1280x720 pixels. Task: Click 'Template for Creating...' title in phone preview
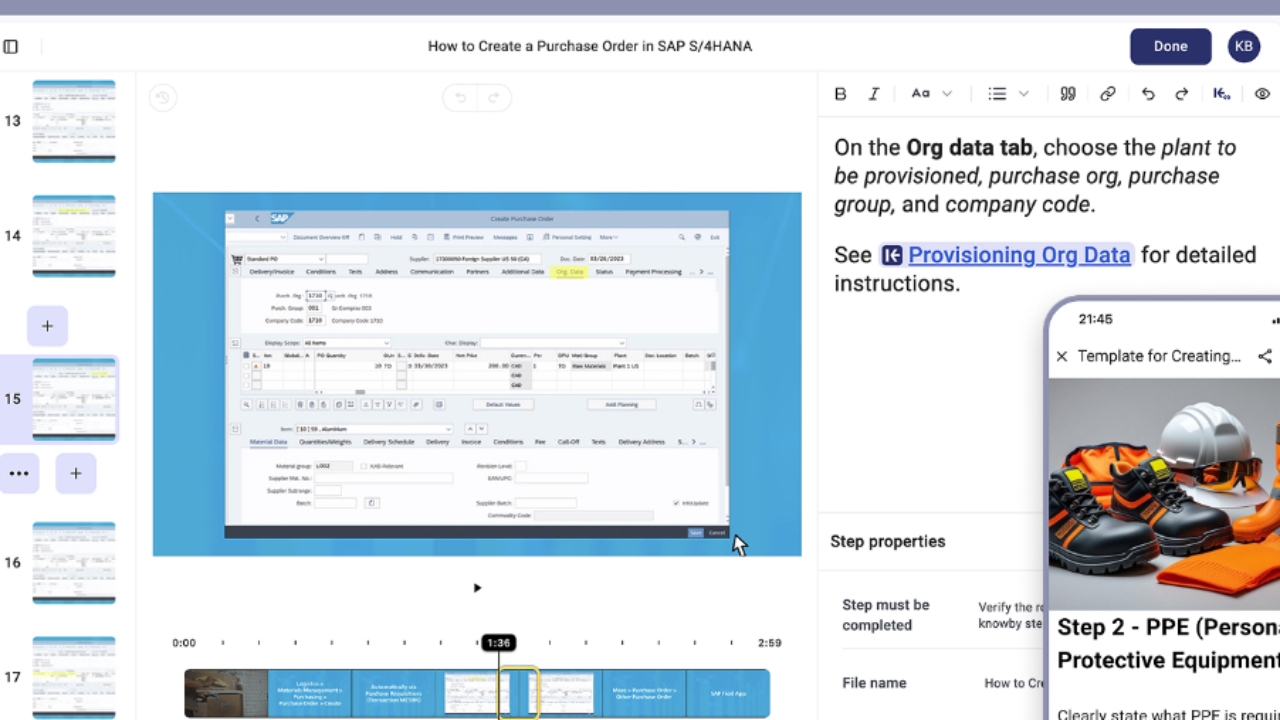click(x=1159, y=356)
